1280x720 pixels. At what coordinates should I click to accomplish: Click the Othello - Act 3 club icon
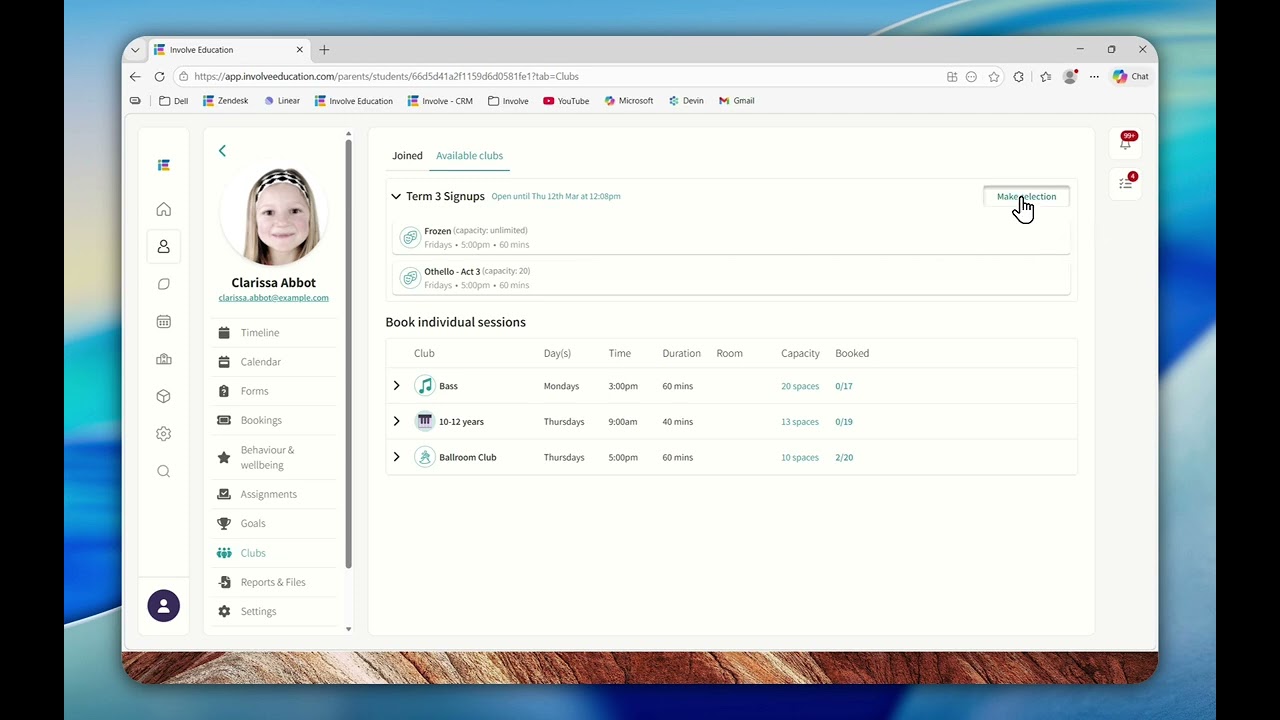409,278
